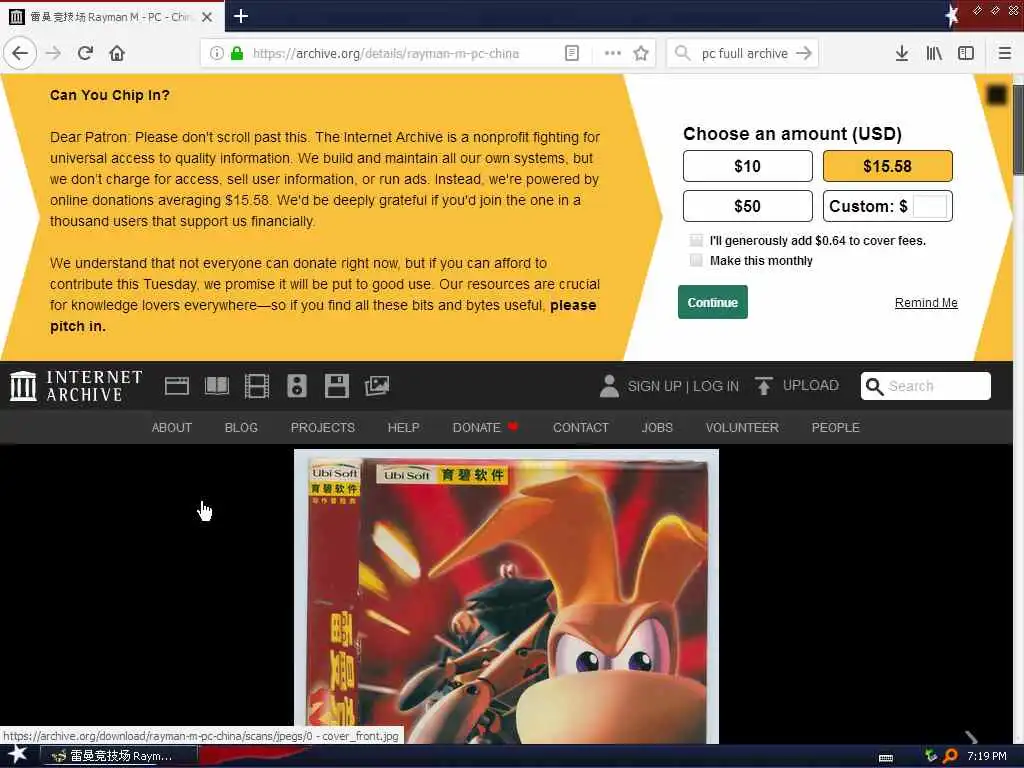1024x768 pixels.
Task: Open the PEOPLE menu item
Action: click(835, 428)
